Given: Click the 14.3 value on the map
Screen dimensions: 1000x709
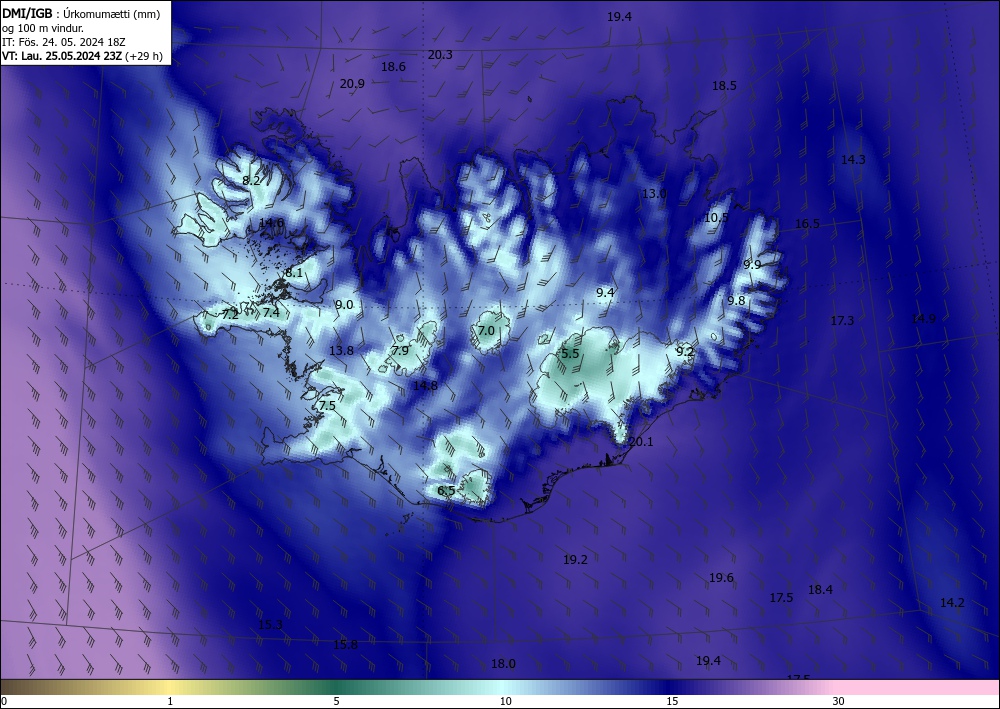Looking at the screenshot, I should [853, 159].
